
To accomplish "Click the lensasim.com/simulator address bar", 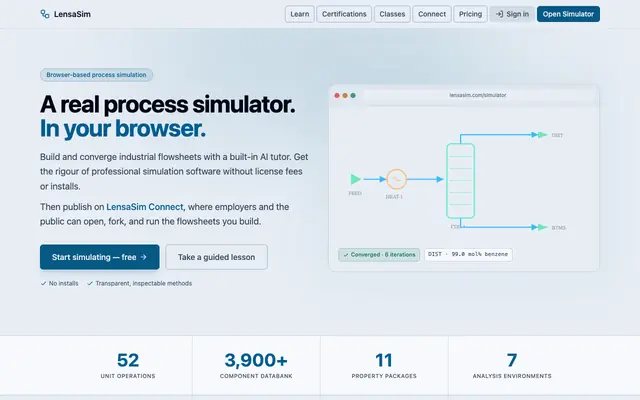I will pos(478,95).
